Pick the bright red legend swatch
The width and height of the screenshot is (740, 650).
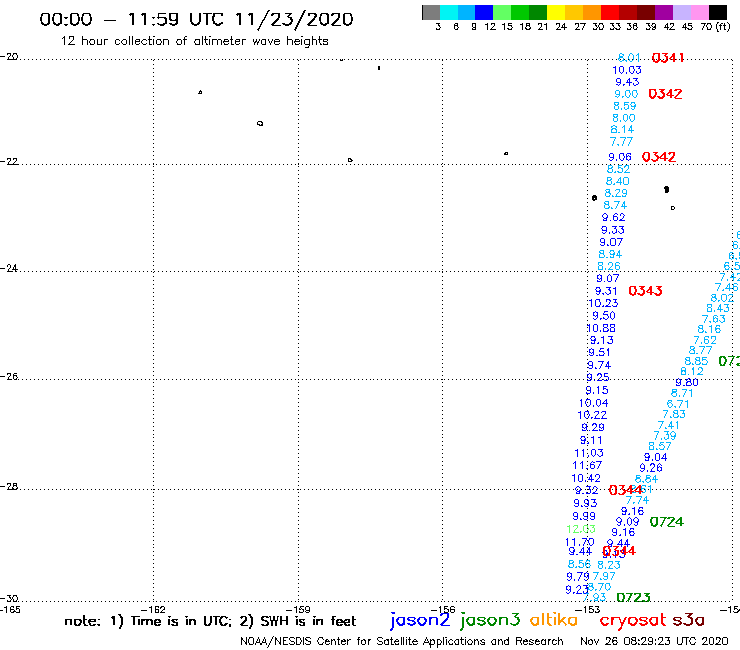610,12
